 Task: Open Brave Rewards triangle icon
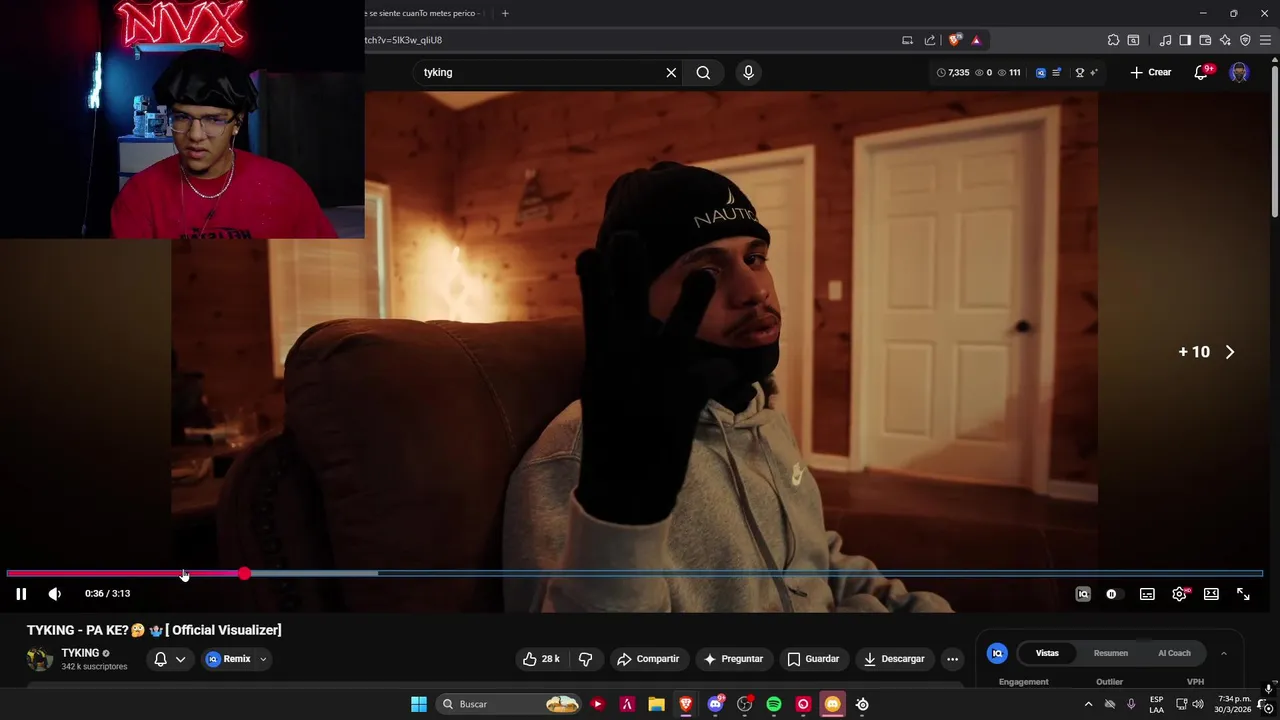(x=976, y=40)
